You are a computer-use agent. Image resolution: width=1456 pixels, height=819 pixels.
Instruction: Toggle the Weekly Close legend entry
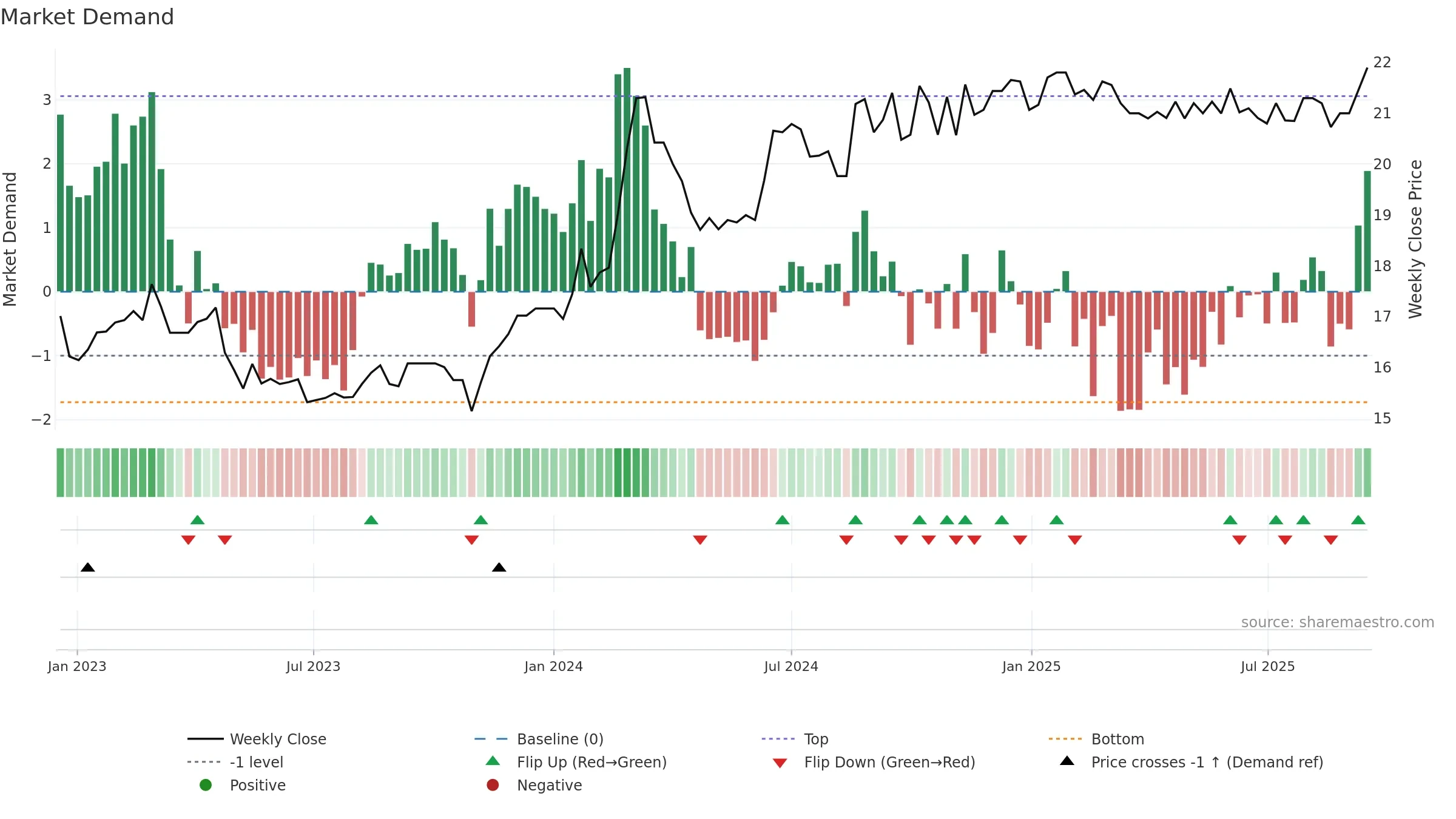point(257,739)
